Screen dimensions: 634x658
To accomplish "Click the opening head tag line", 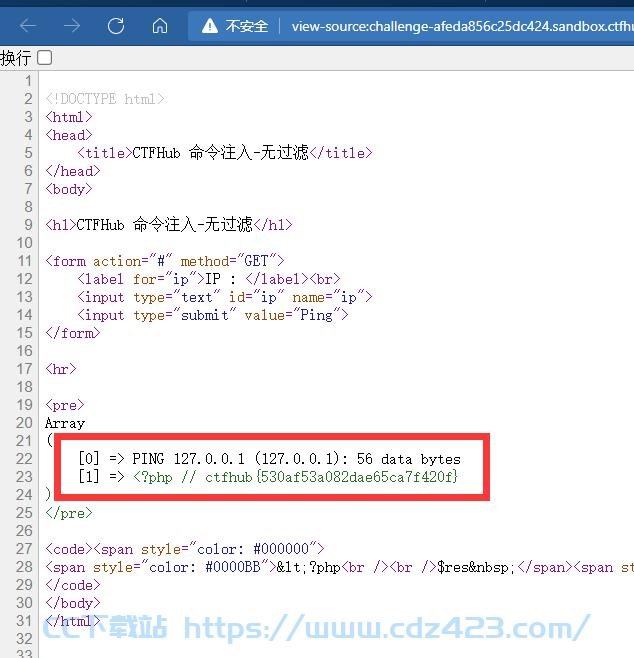I will click(x=69, y=135).
